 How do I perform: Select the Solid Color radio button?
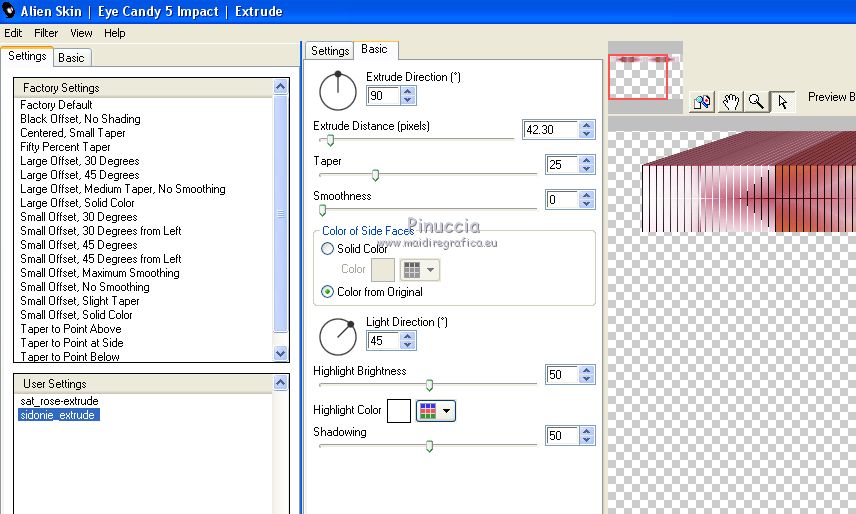pyautogui.click(x=327, y=249)
